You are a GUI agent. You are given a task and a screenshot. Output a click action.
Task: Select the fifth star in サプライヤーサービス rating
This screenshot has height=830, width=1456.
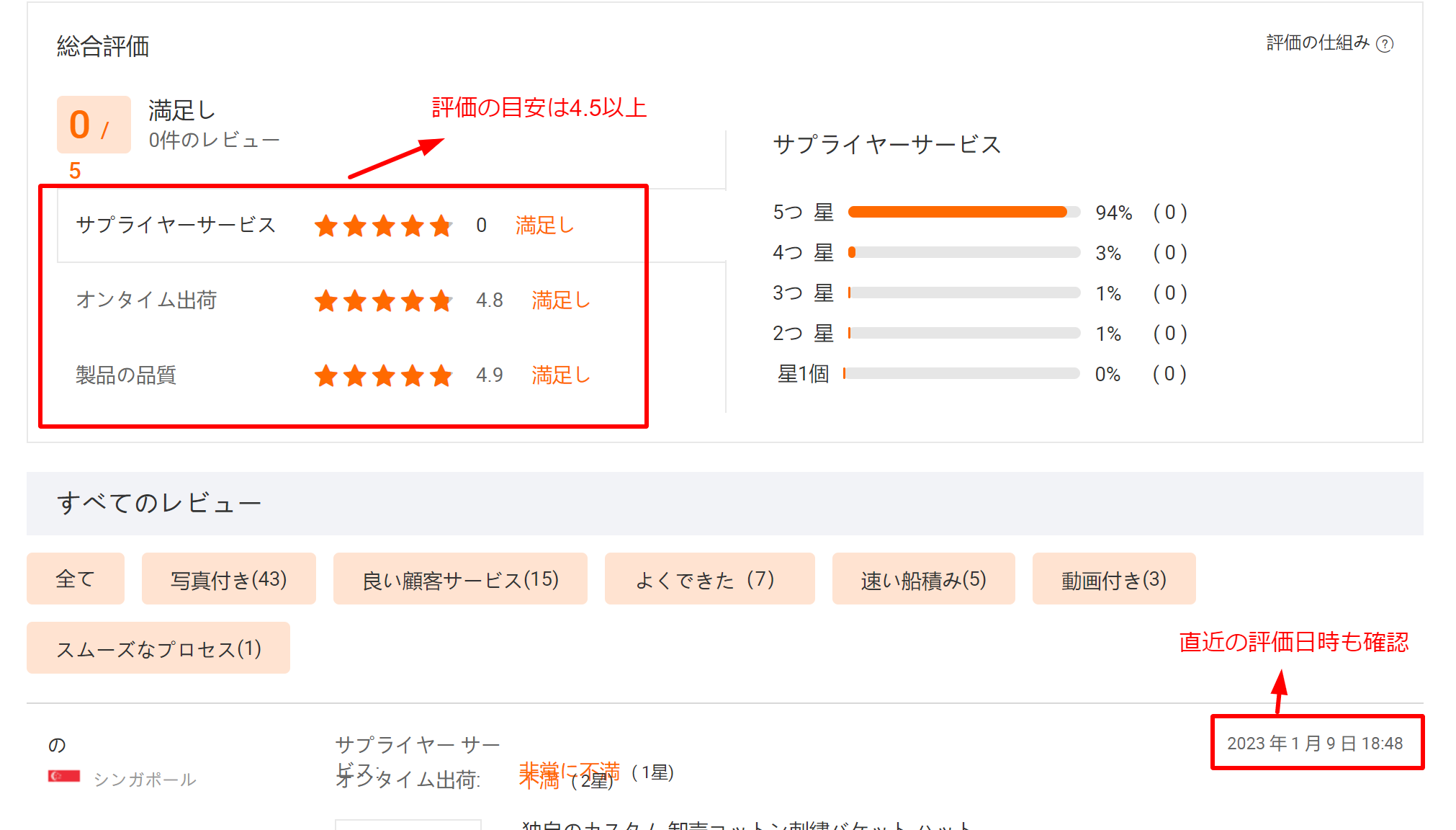[441, 226]
